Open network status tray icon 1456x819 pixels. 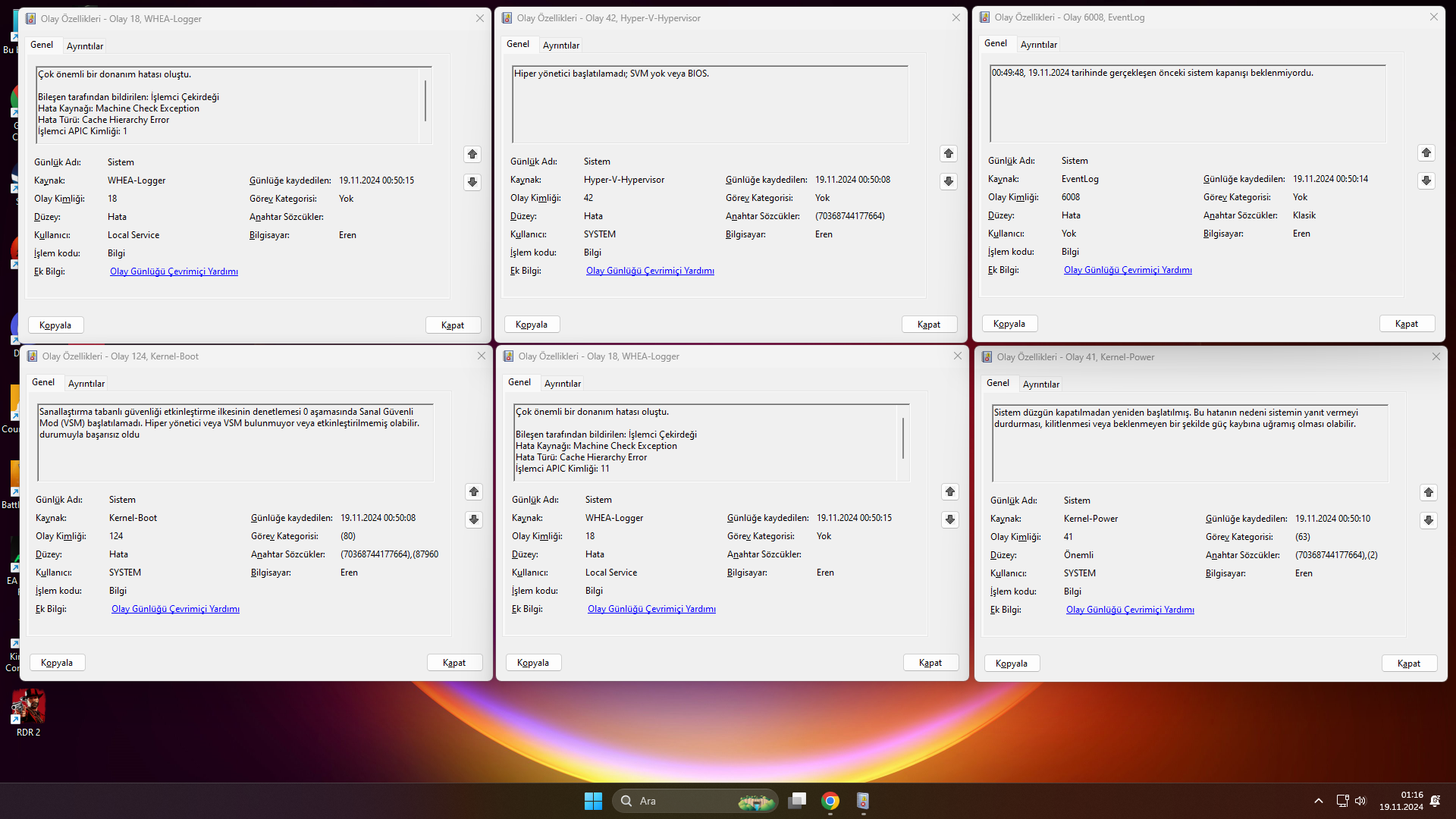1342,801
